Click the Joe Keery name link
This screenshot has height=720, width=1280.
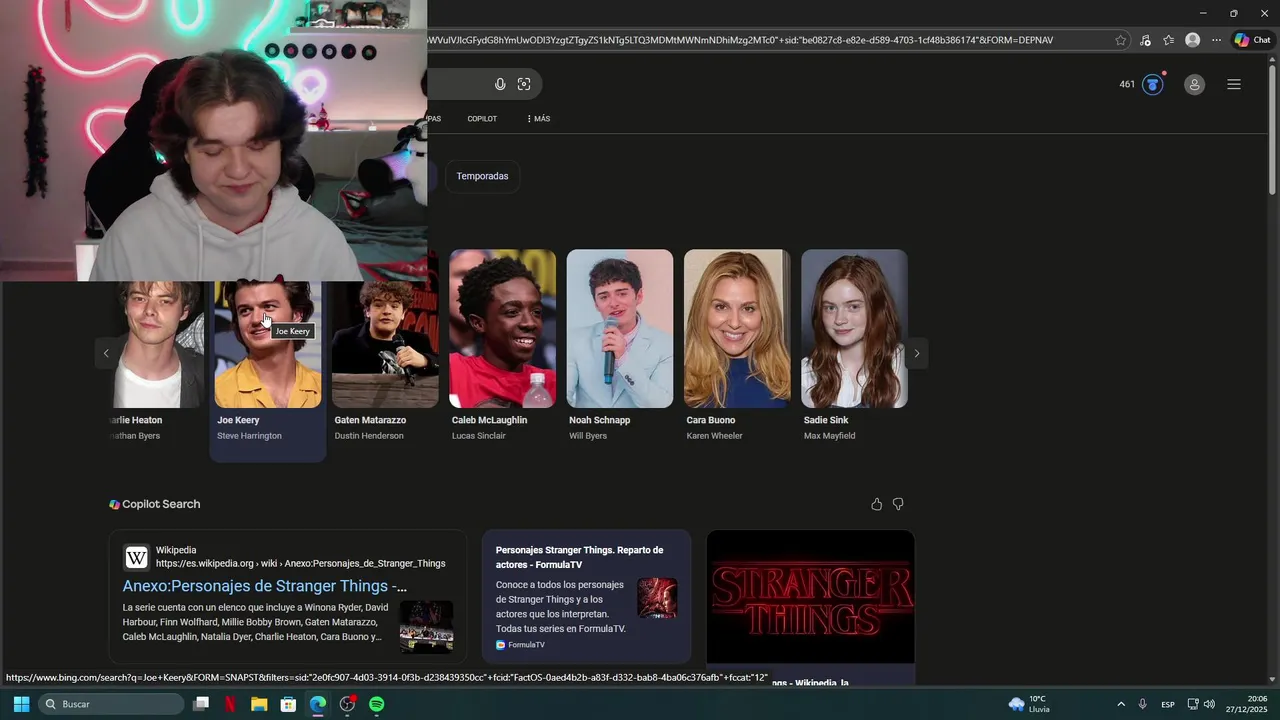(238, 420)
